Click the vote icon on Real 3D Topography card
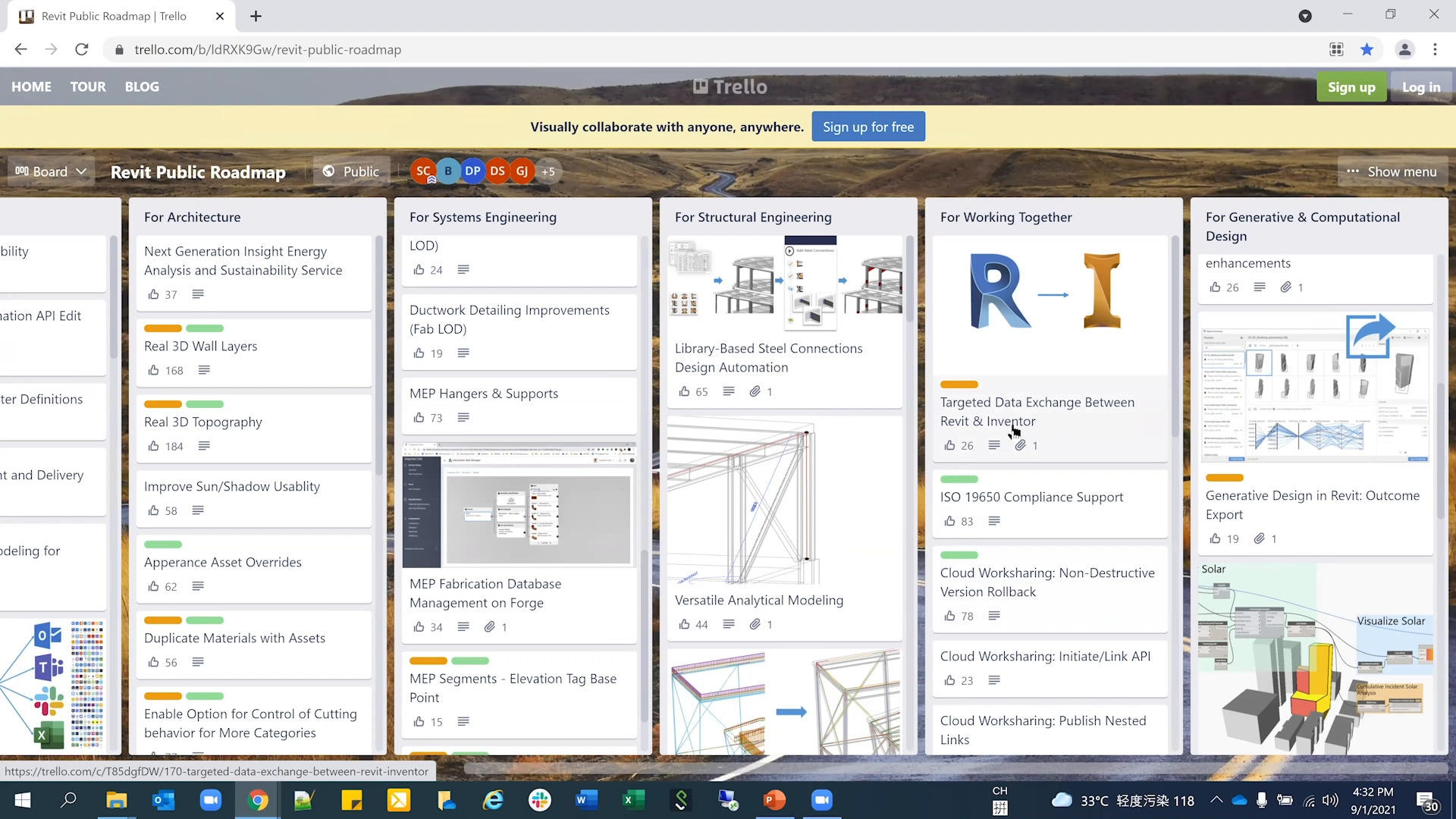Screen dimensions: 1456x819 [154, 446]
